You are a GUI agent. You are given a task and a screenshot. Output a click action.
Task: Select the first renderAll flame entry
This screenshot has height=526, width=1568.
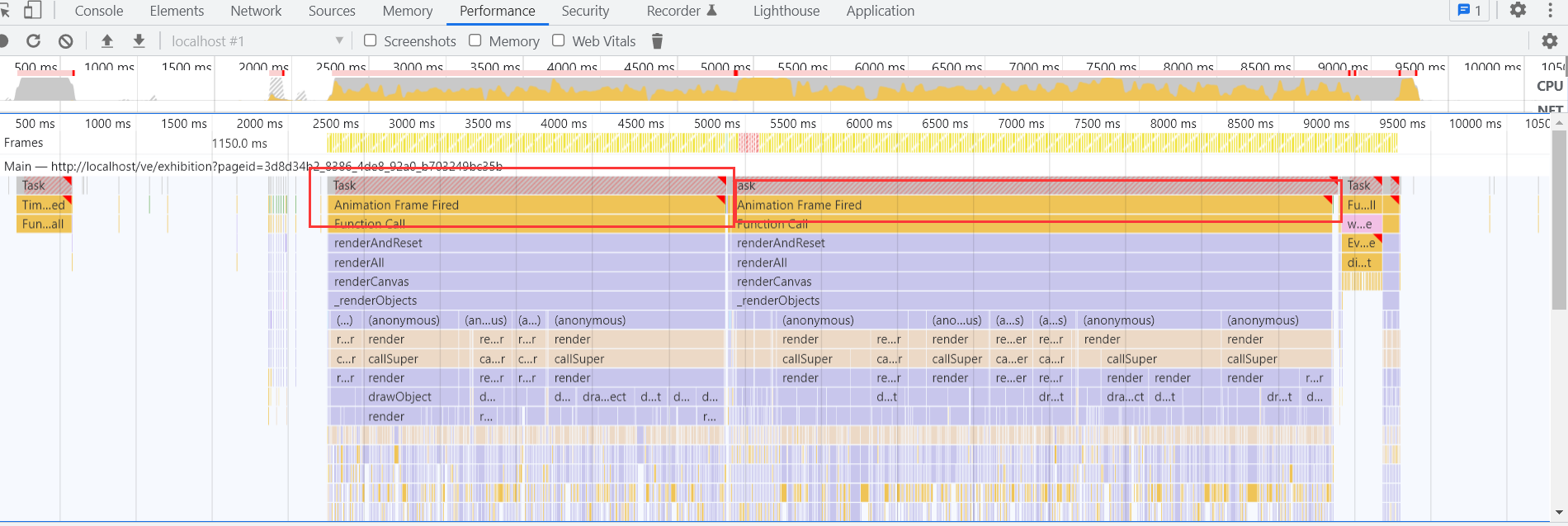click(527, 263)
